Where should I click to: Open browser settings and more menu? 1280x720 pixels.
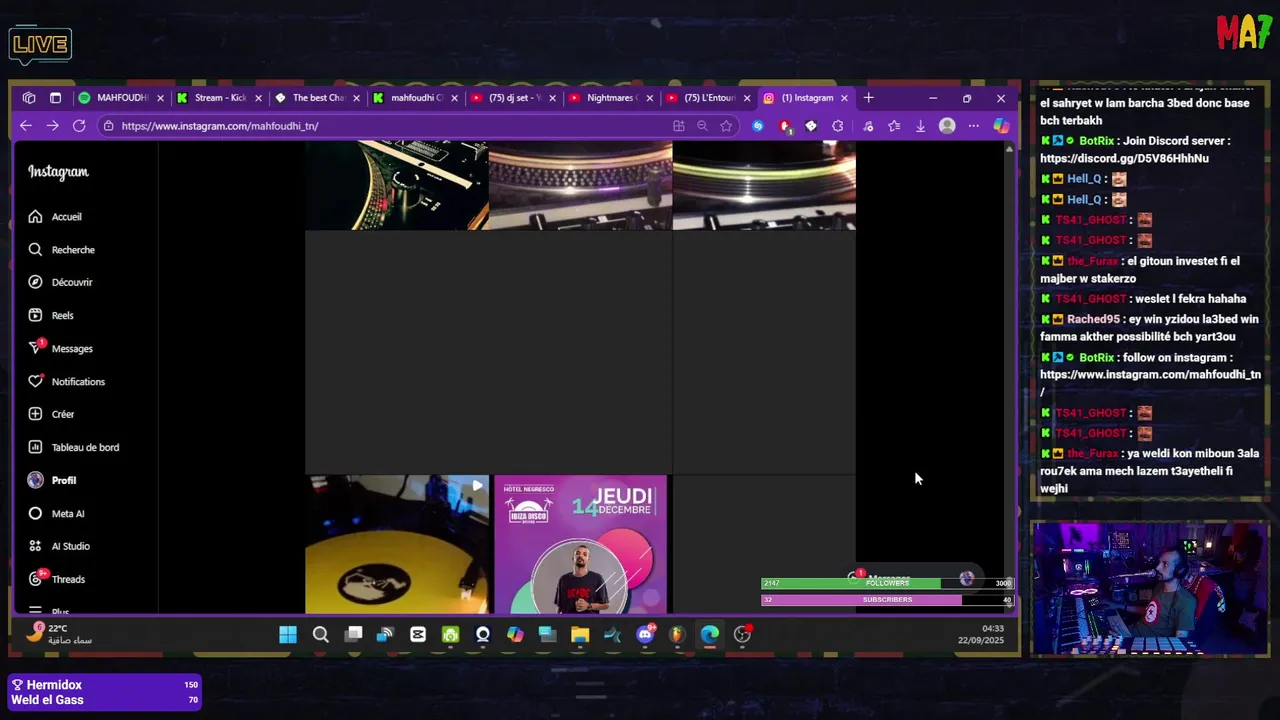(x=973, y=126)
